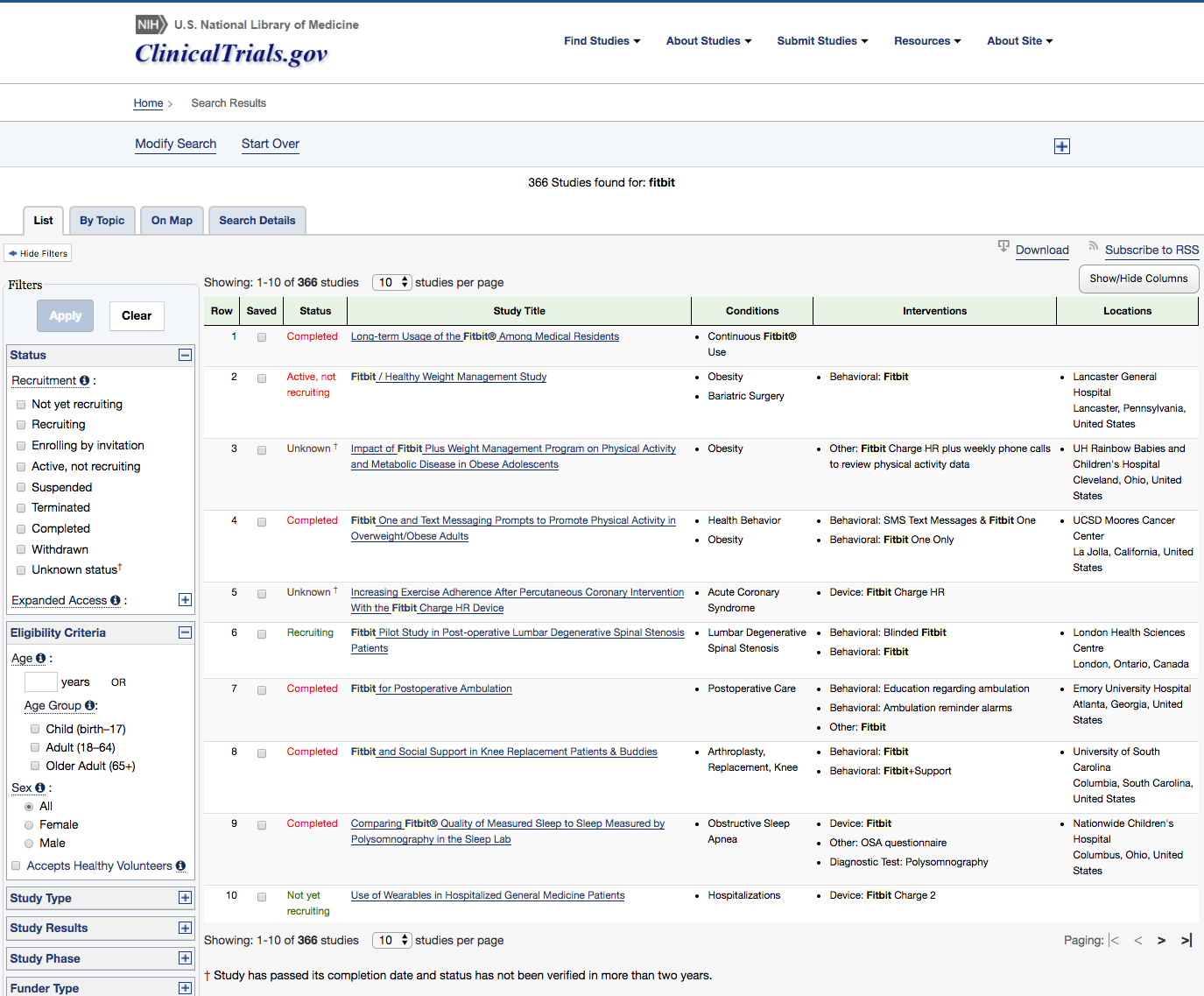Open Fitbit for Postoperative Ambulation study

(432, 689)
